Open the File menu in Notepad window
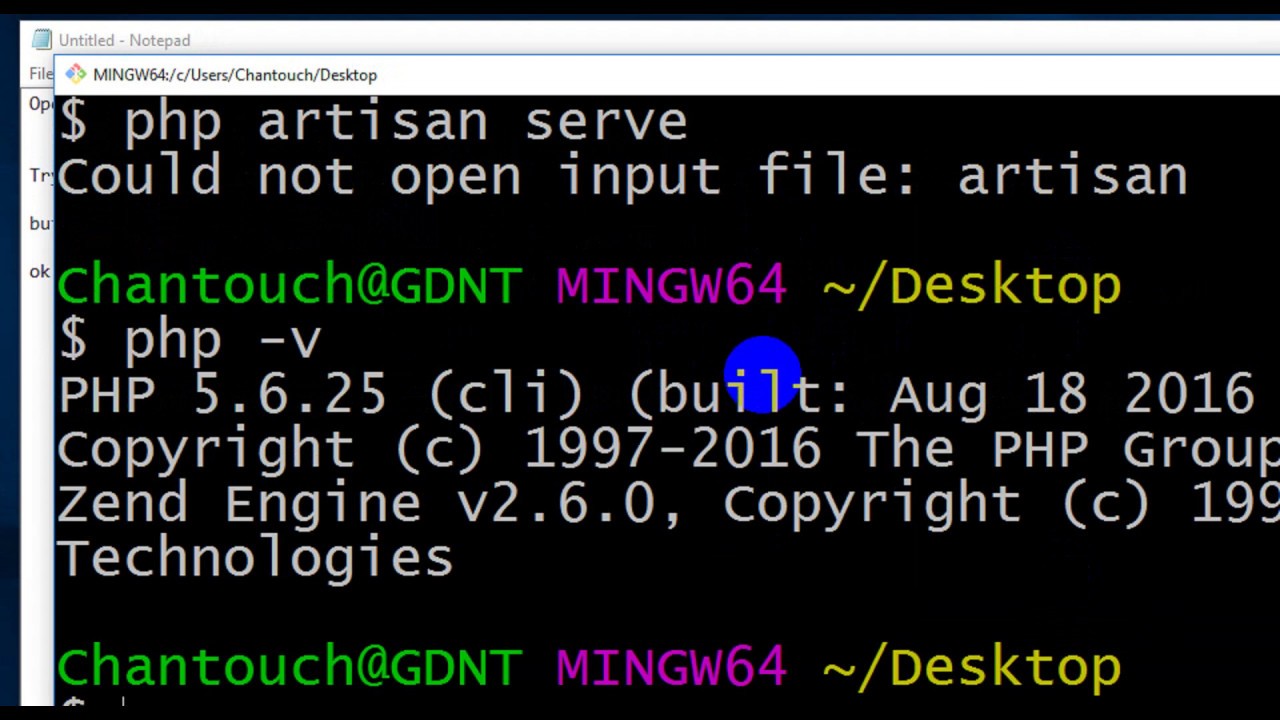 click(41, 73)
